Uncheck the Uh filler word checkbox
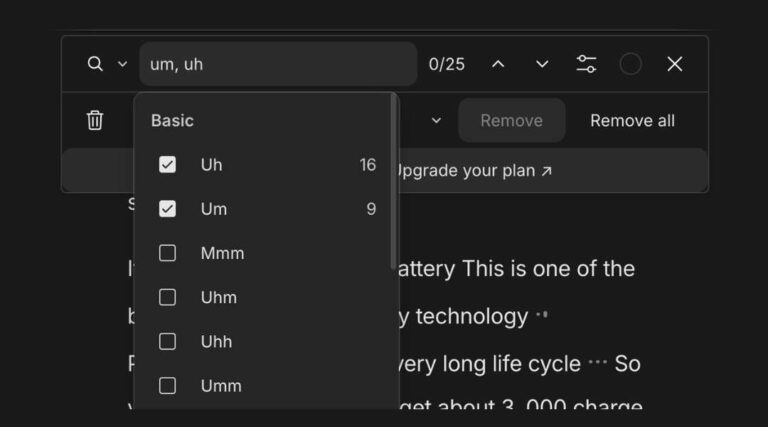 168,165
